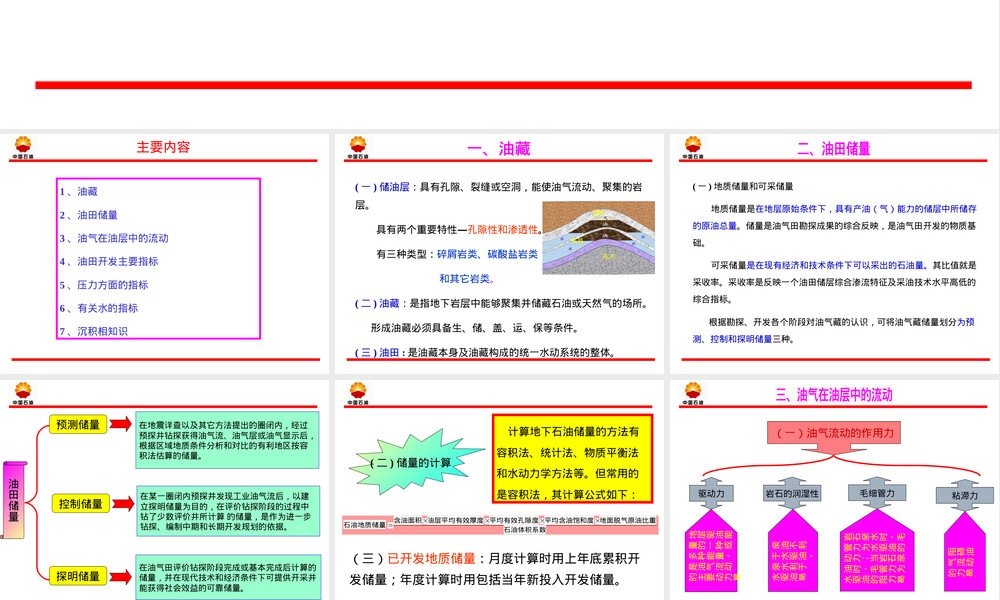Select the green box starting 在地震详查以及其它方法

(x=227, y=441)
